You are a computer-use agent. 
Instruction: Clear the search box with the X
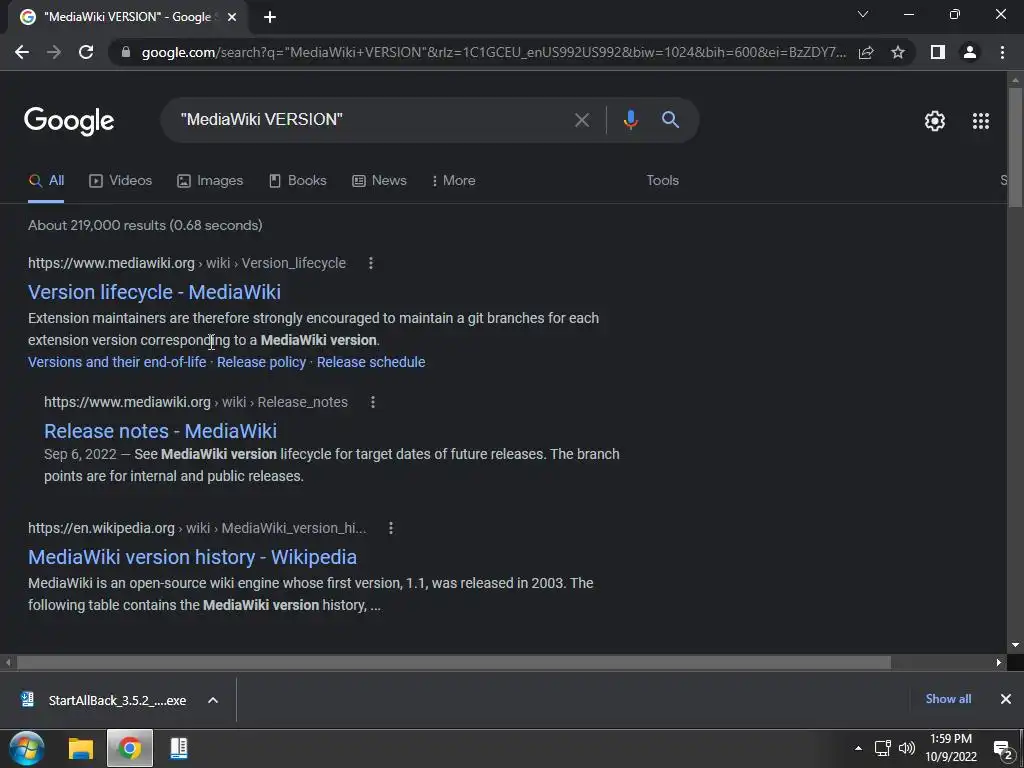point(581,120)
